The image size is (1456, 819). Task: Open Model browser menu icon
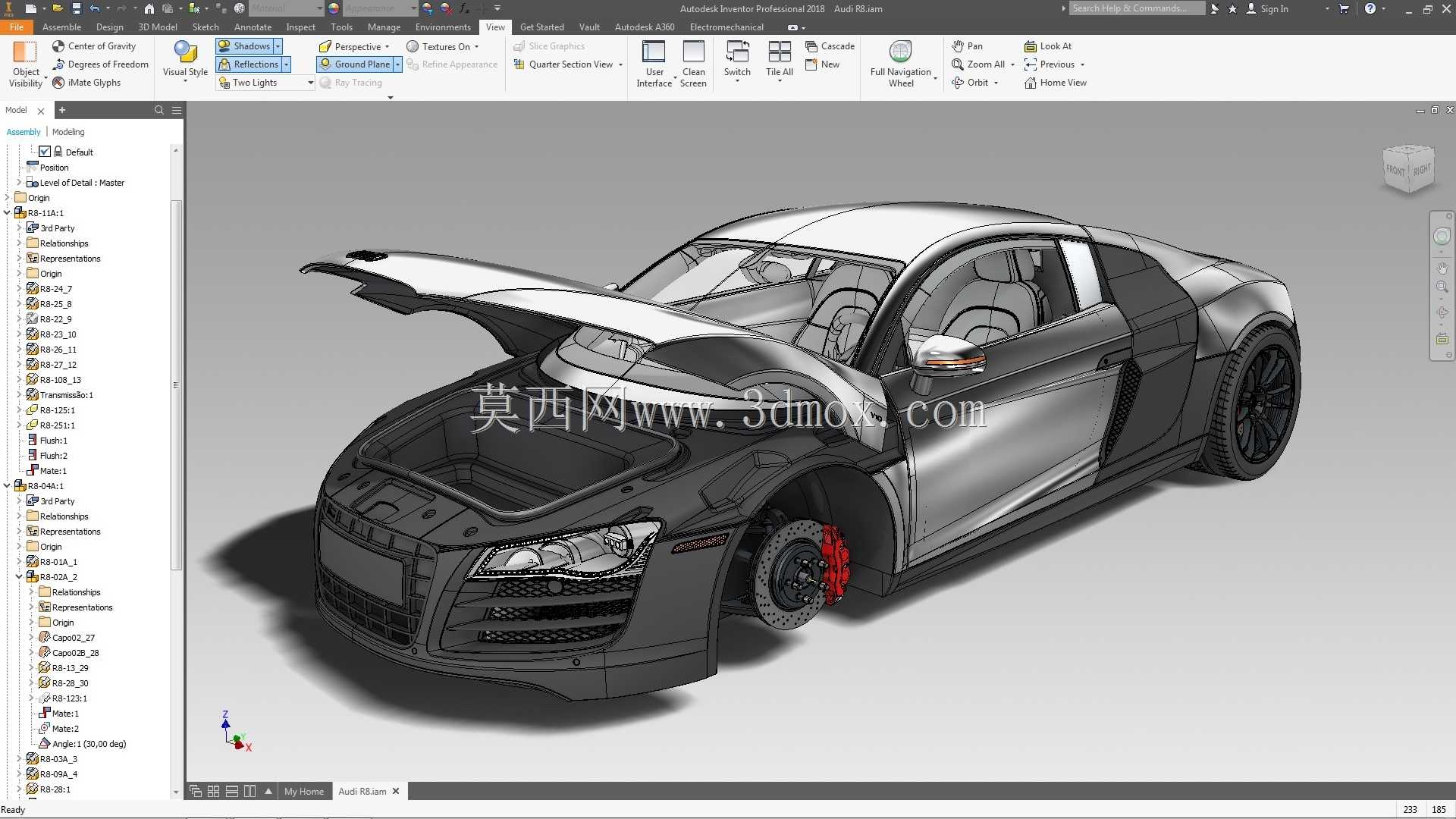(x=177, y=110)
